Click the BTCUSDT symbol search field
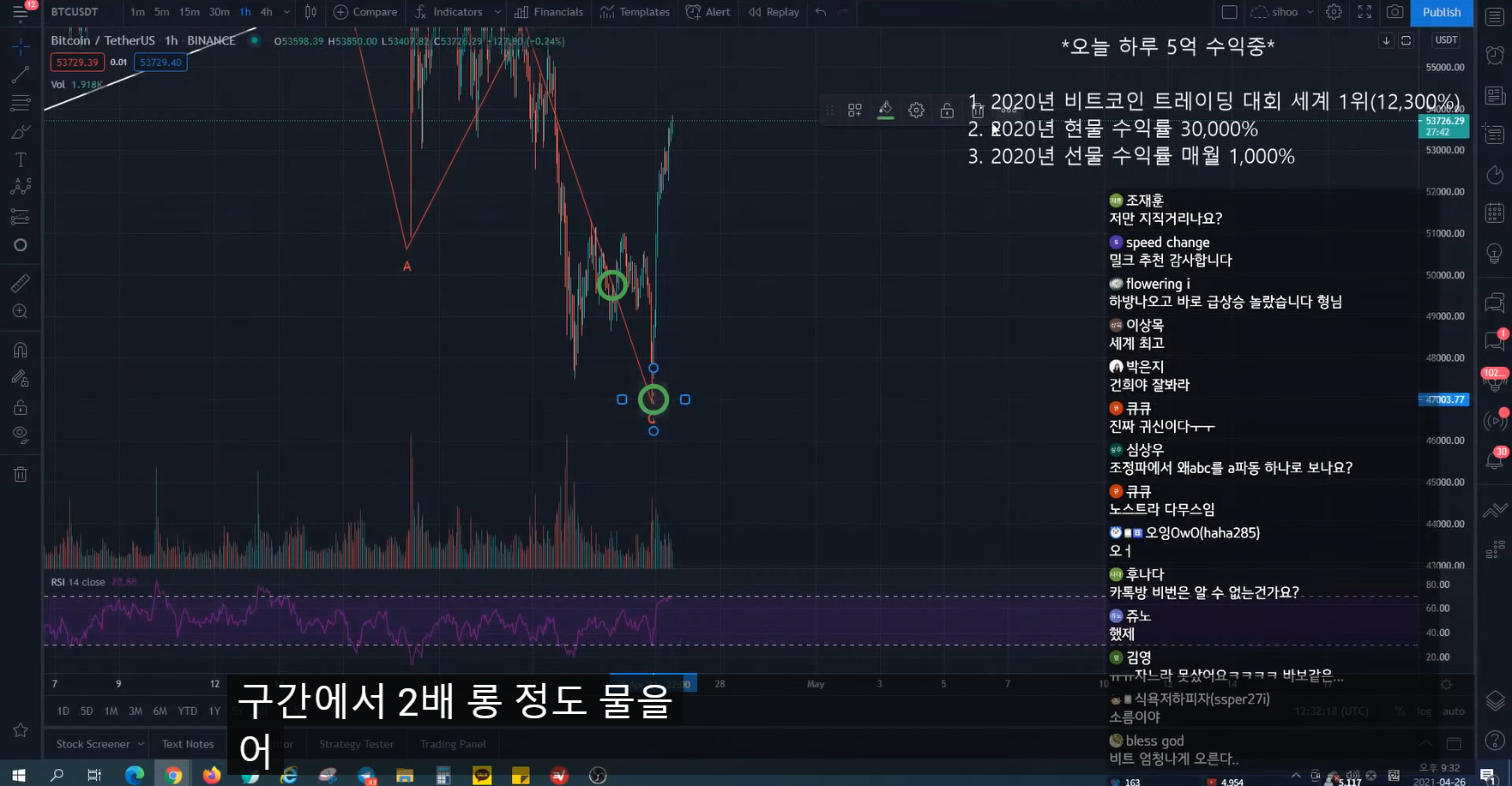Image resolution: width=1512 pixels, height=786 pixels. 75,12
